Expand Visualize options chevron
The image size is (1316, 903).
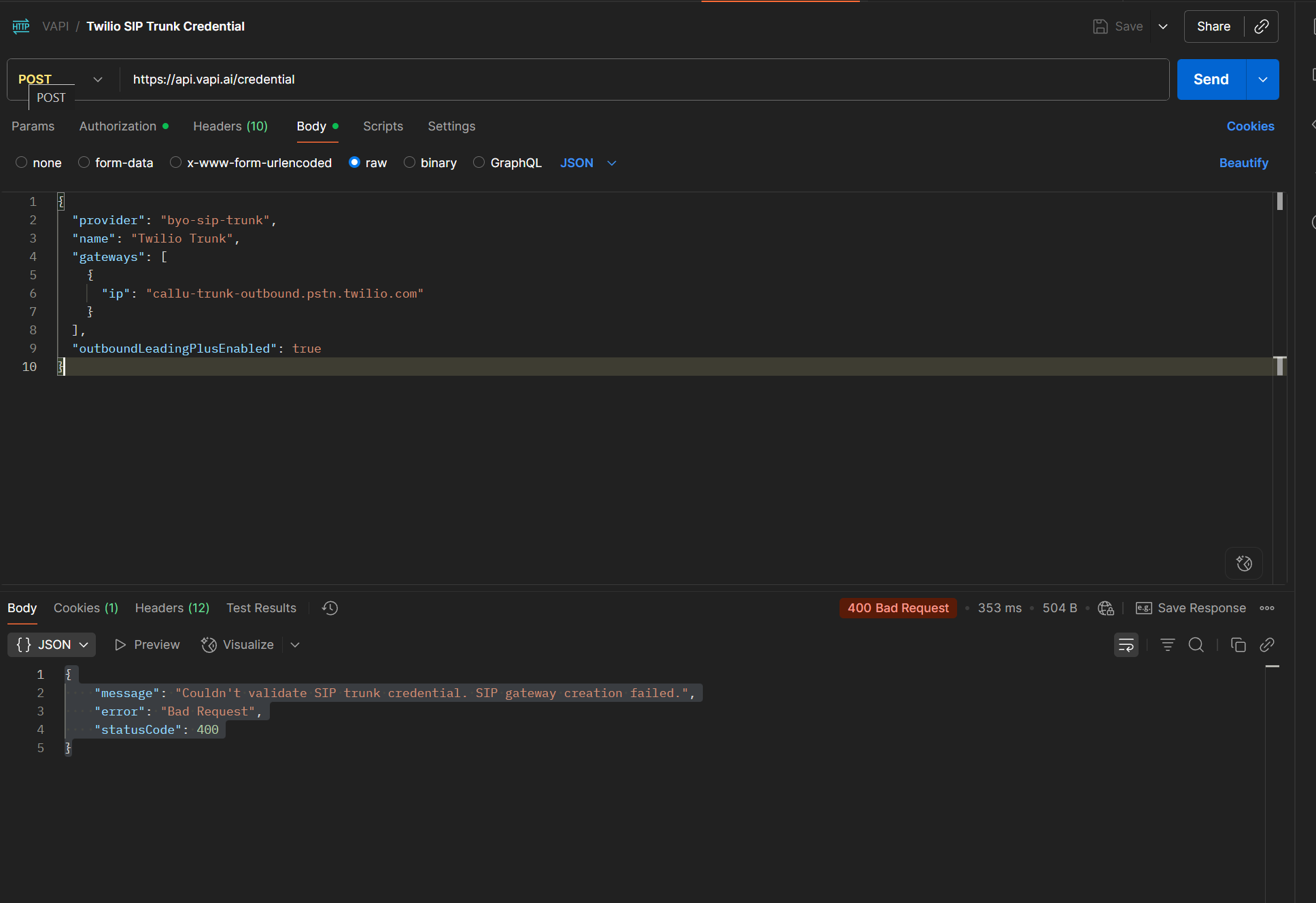pos(295,645)
